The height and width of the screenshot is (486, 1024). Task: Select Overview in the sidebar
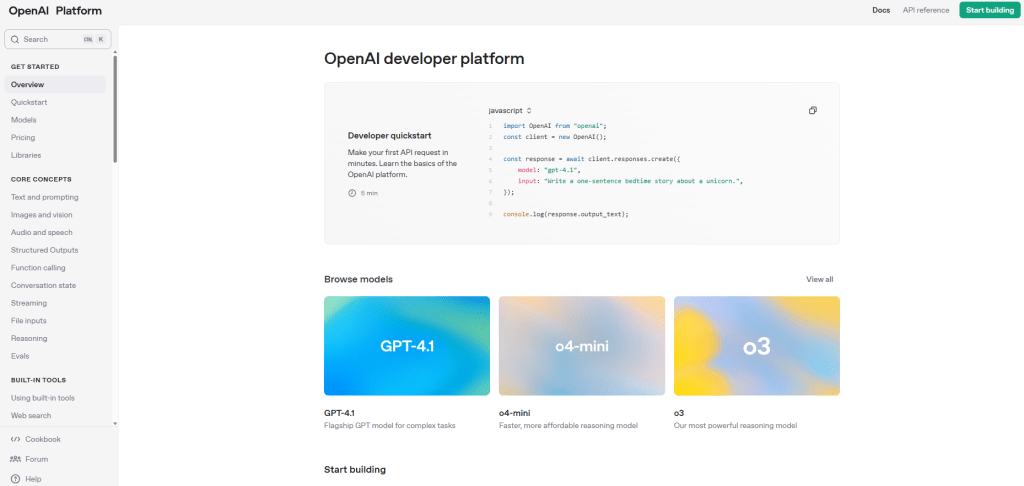pyautogui.click(x=55, y=84)
